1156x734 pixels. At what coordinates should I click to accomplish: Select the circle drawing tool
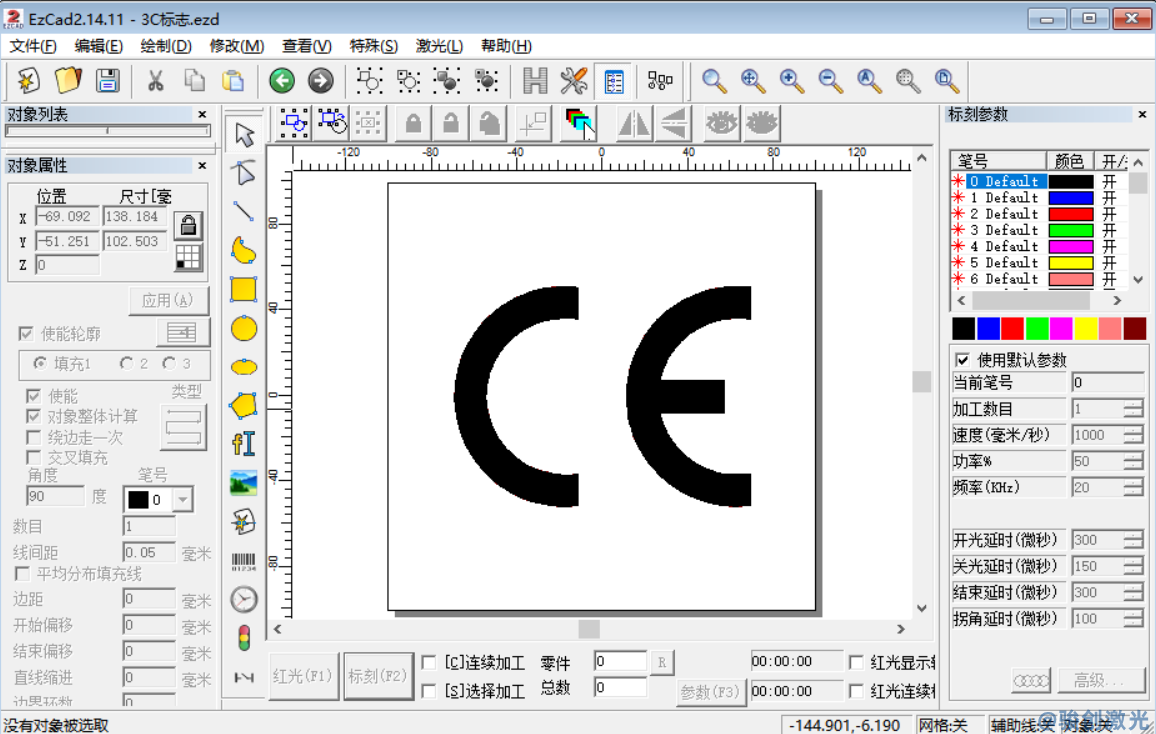click(x=244, y=329)
